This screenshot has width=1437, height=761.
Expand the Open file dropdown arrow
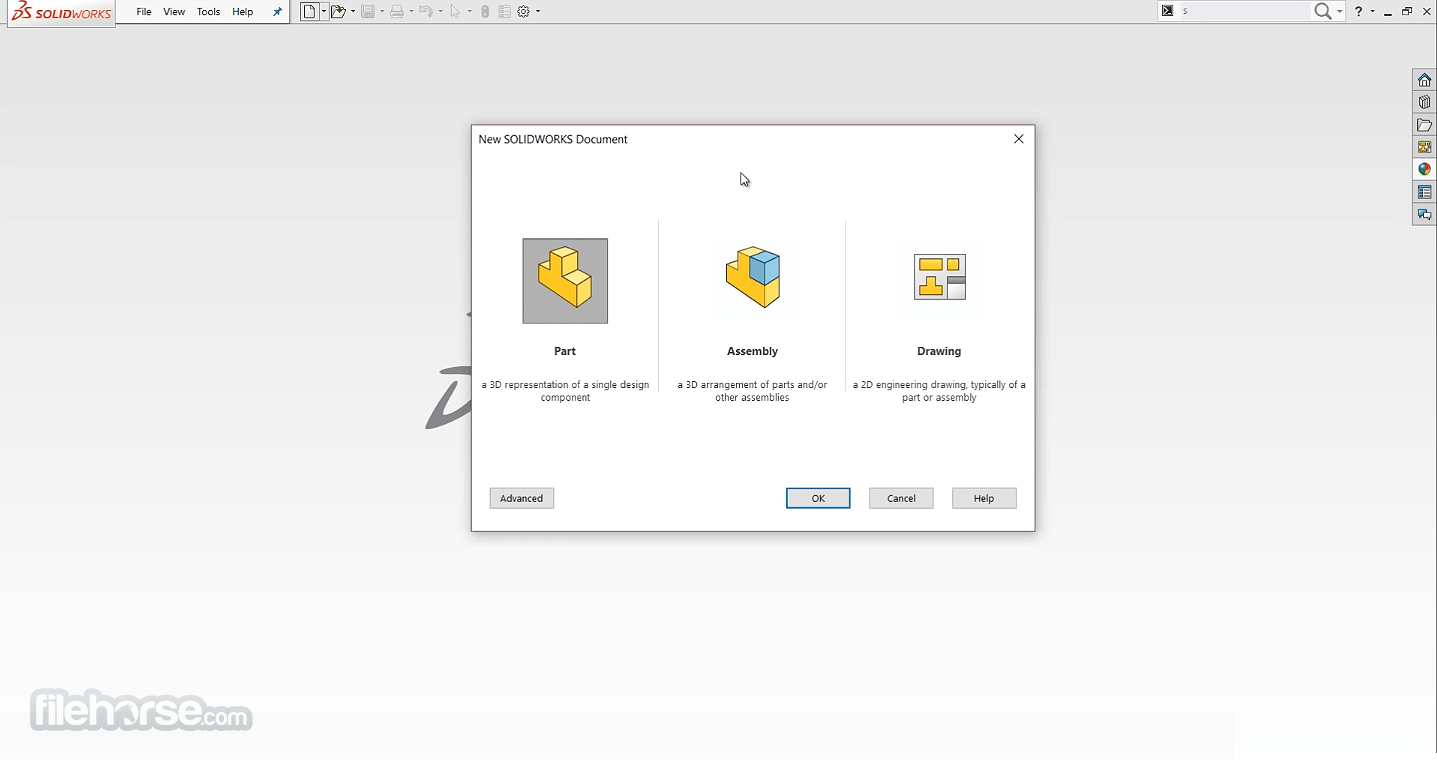click(353, 12)
